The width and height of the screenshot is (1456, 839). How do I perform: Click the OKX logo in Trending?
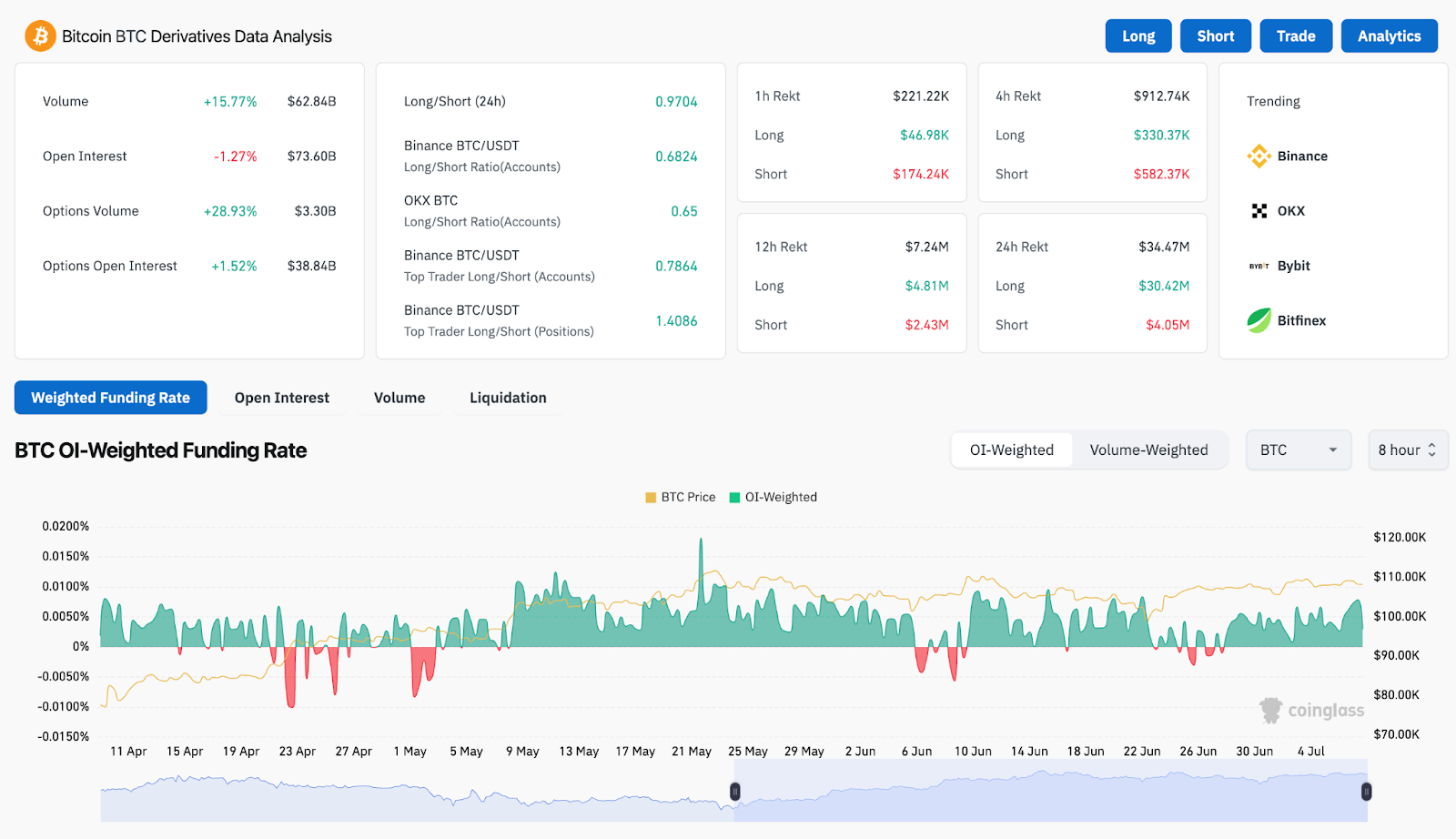tap(1259, 211)
